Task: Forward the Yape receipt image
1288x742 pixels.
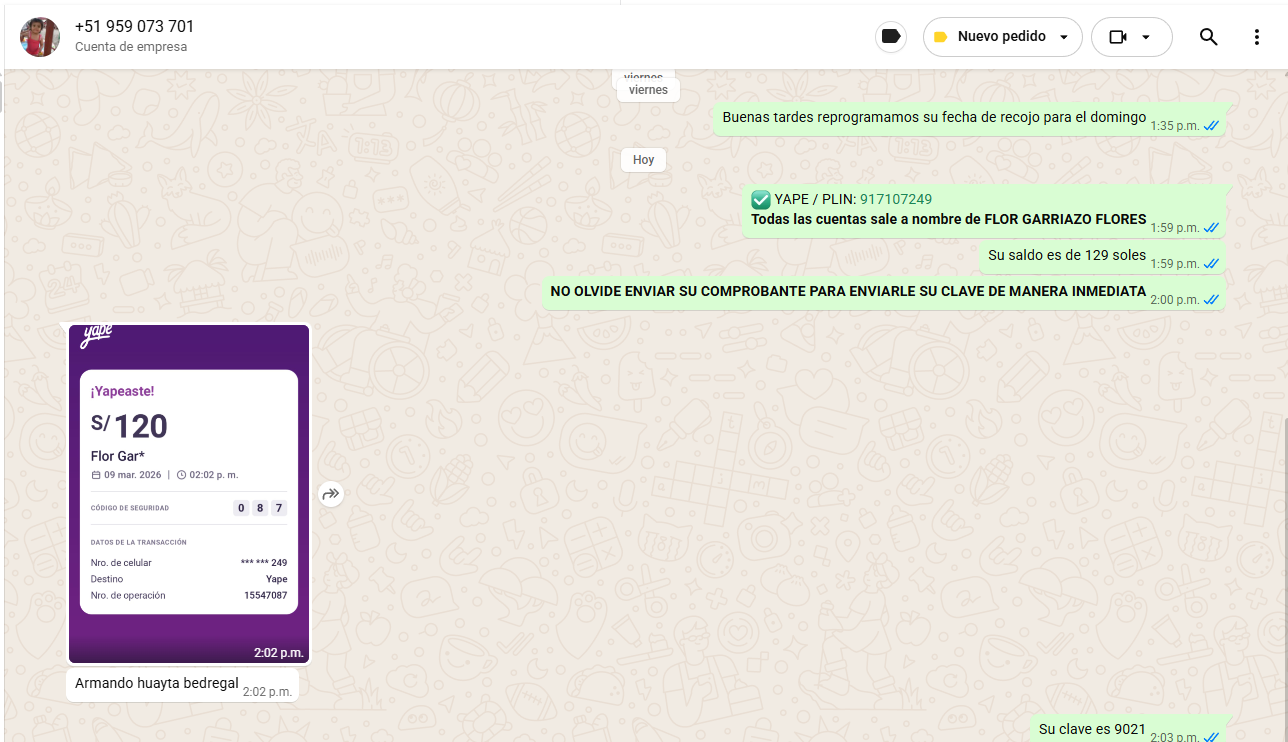Action: pyautogui.click(x=331, y=494)
